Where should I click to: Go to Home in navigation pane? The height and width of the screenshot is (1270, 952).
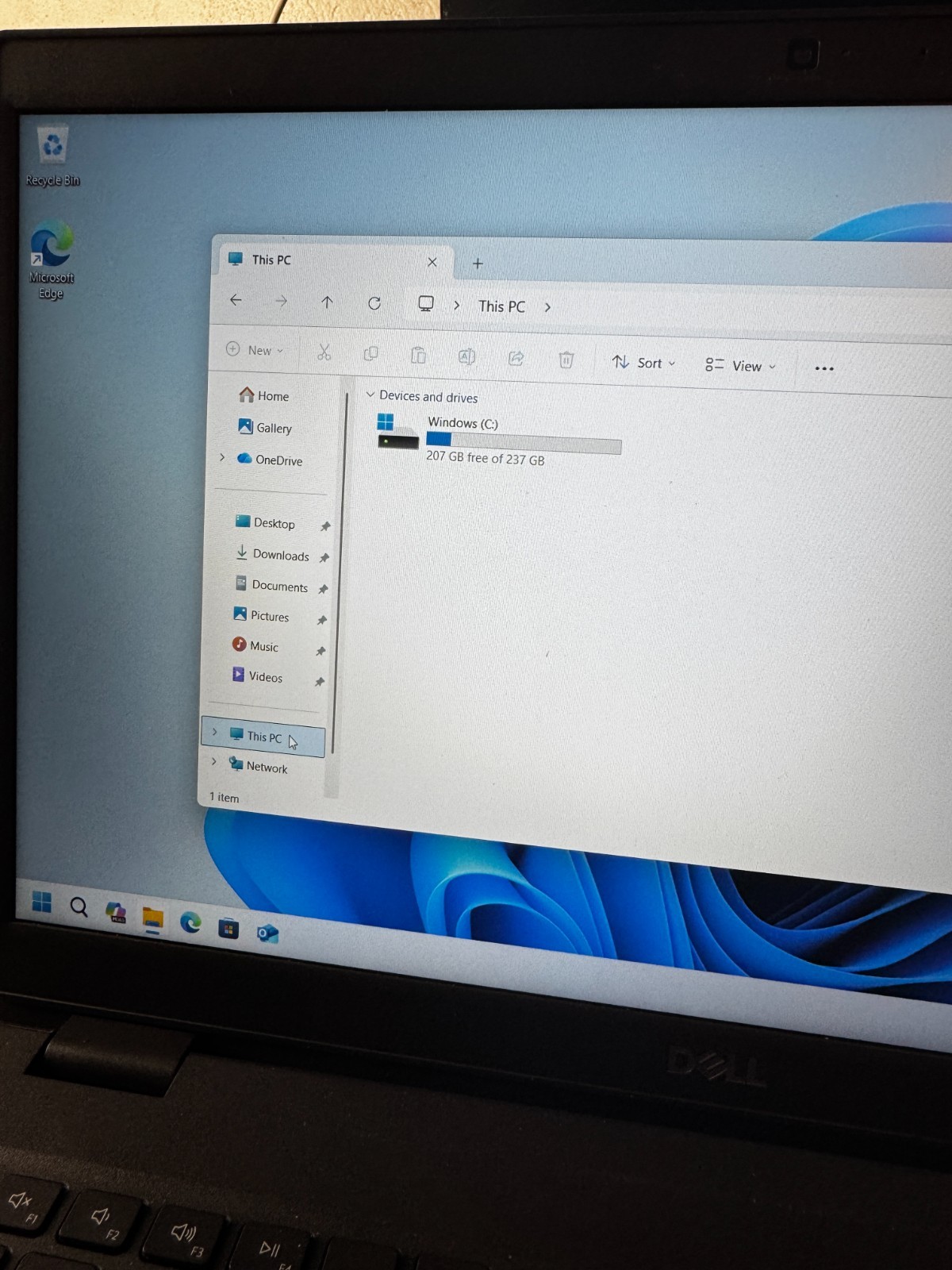tap(264, 395)
